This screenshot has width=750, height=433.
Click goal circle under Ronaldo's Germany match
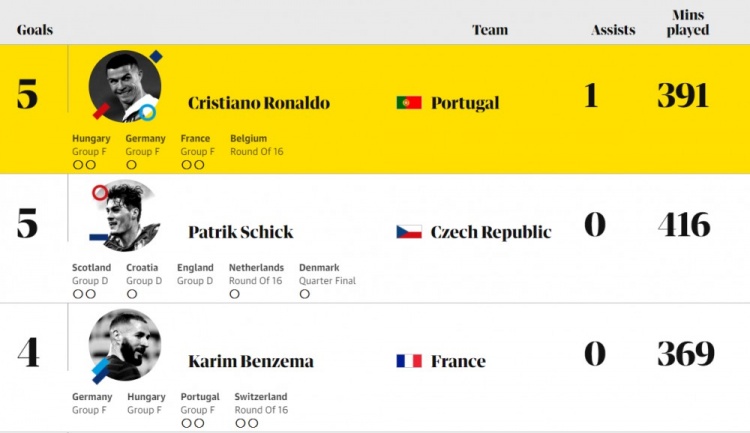[x=131, y=165]
